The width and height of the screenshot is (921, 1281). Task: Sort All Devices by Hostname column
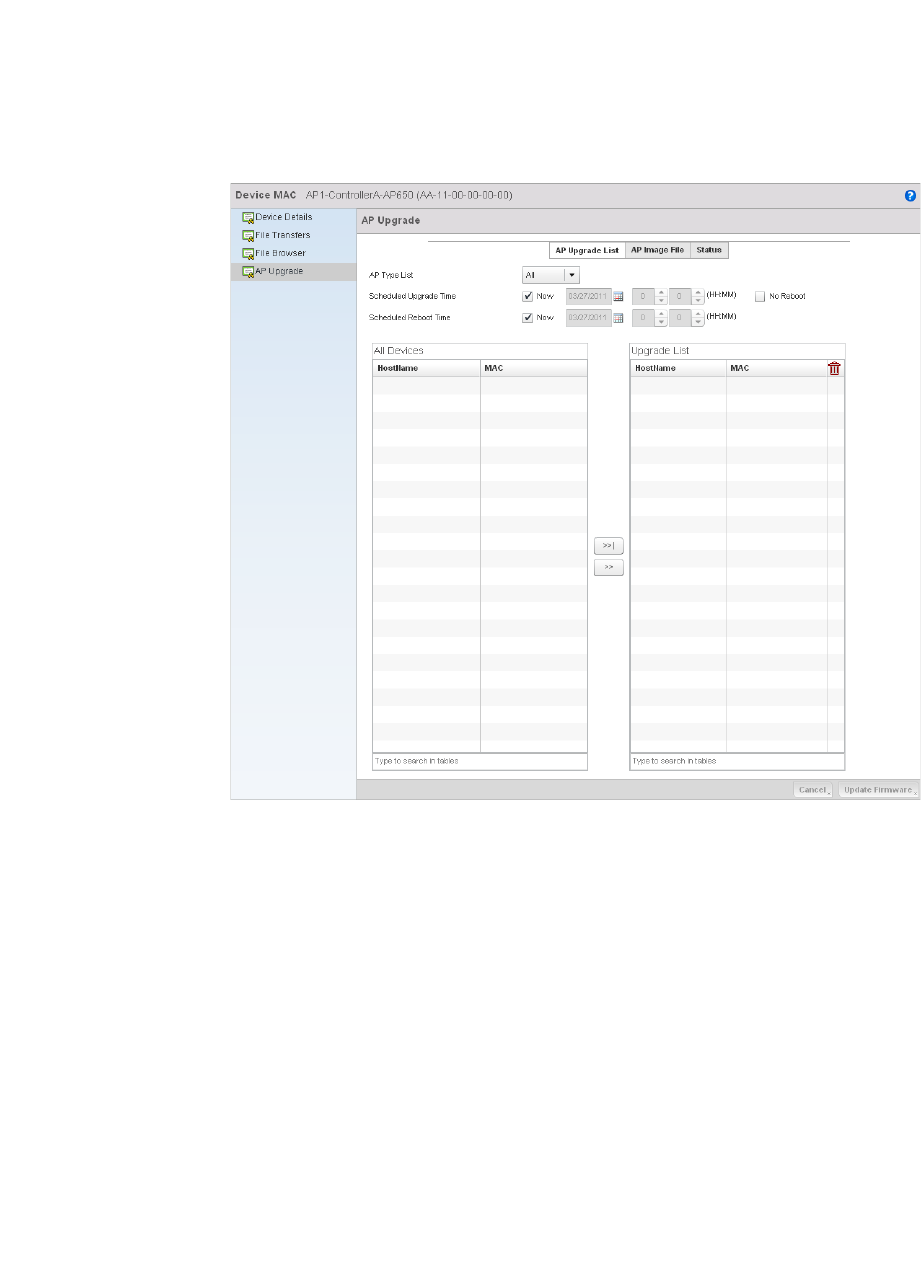[427, 368]
